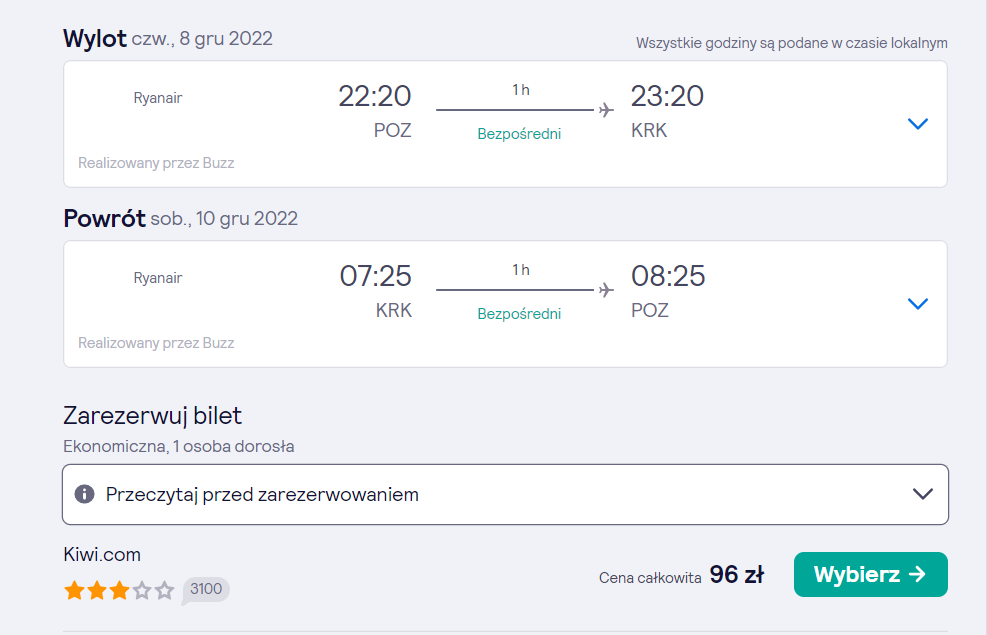Click the return flight airplane icon

pos(606,290)
